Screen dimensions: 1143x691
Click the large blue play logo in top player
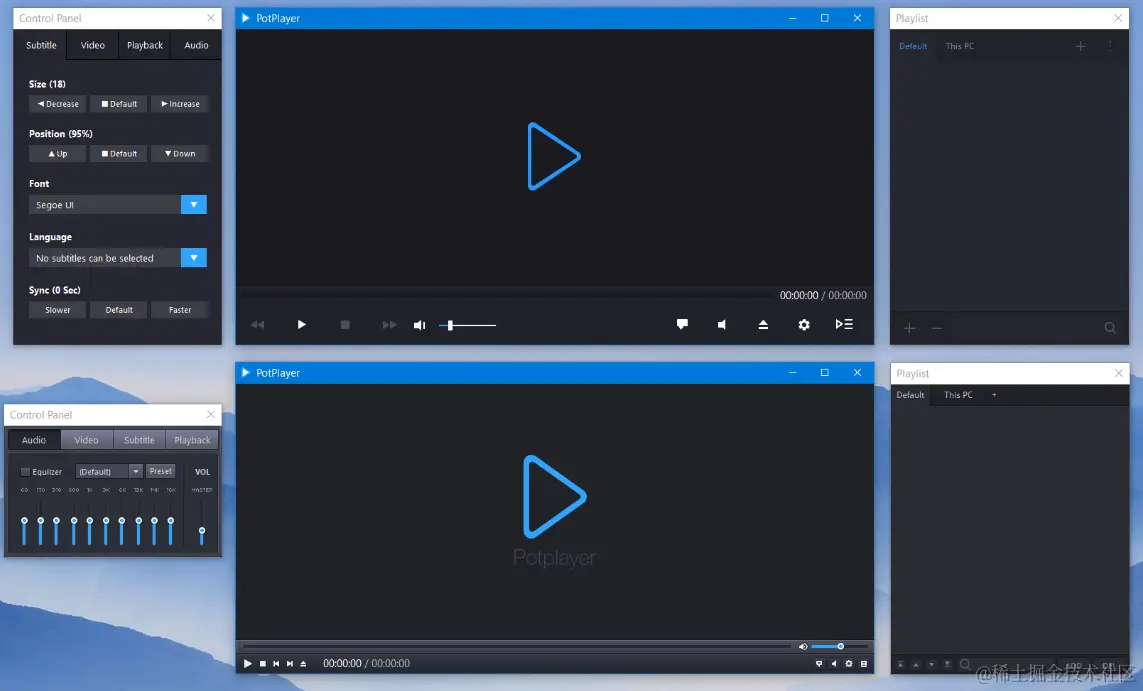553,157
